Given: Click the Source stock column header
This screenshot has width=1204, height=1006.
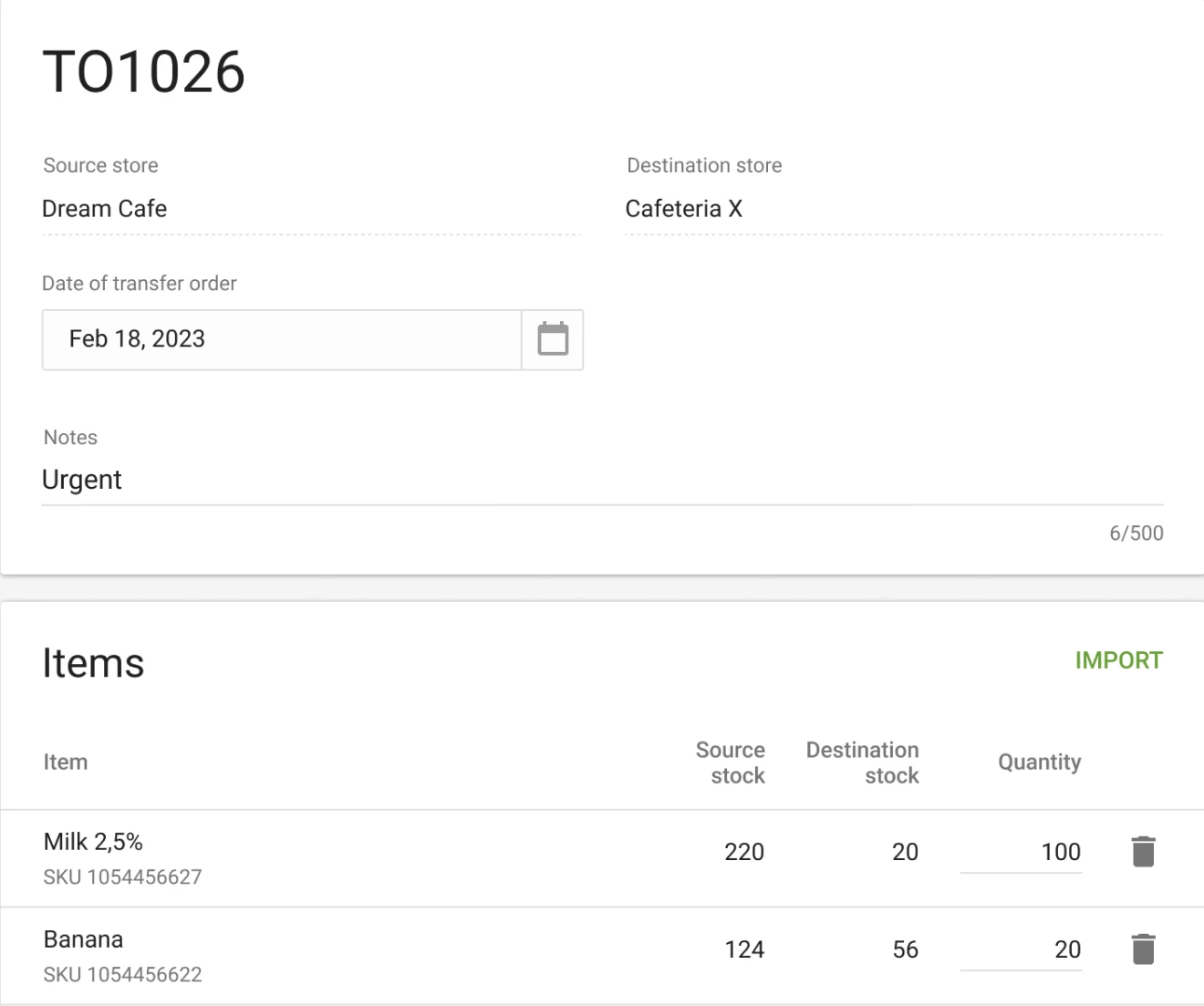Looking at the screenshot, I should pos(730,762).
